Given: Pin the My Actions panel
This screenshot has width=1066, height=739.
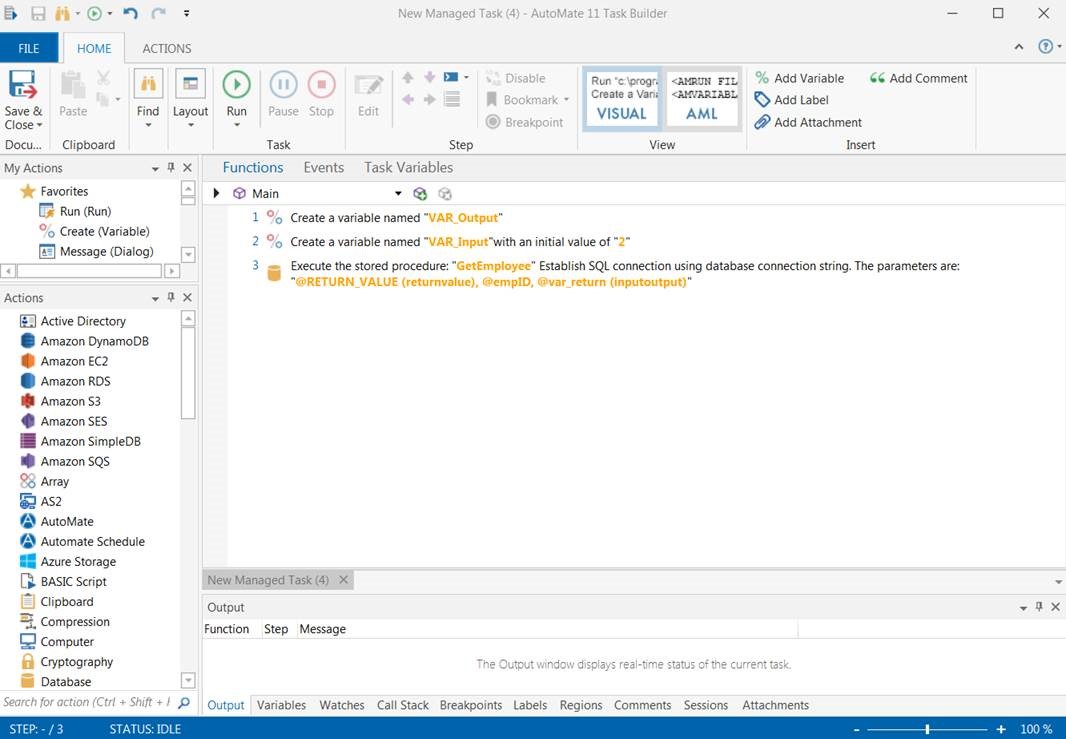Looking at the screenshot, I should (x=171, y=167).
